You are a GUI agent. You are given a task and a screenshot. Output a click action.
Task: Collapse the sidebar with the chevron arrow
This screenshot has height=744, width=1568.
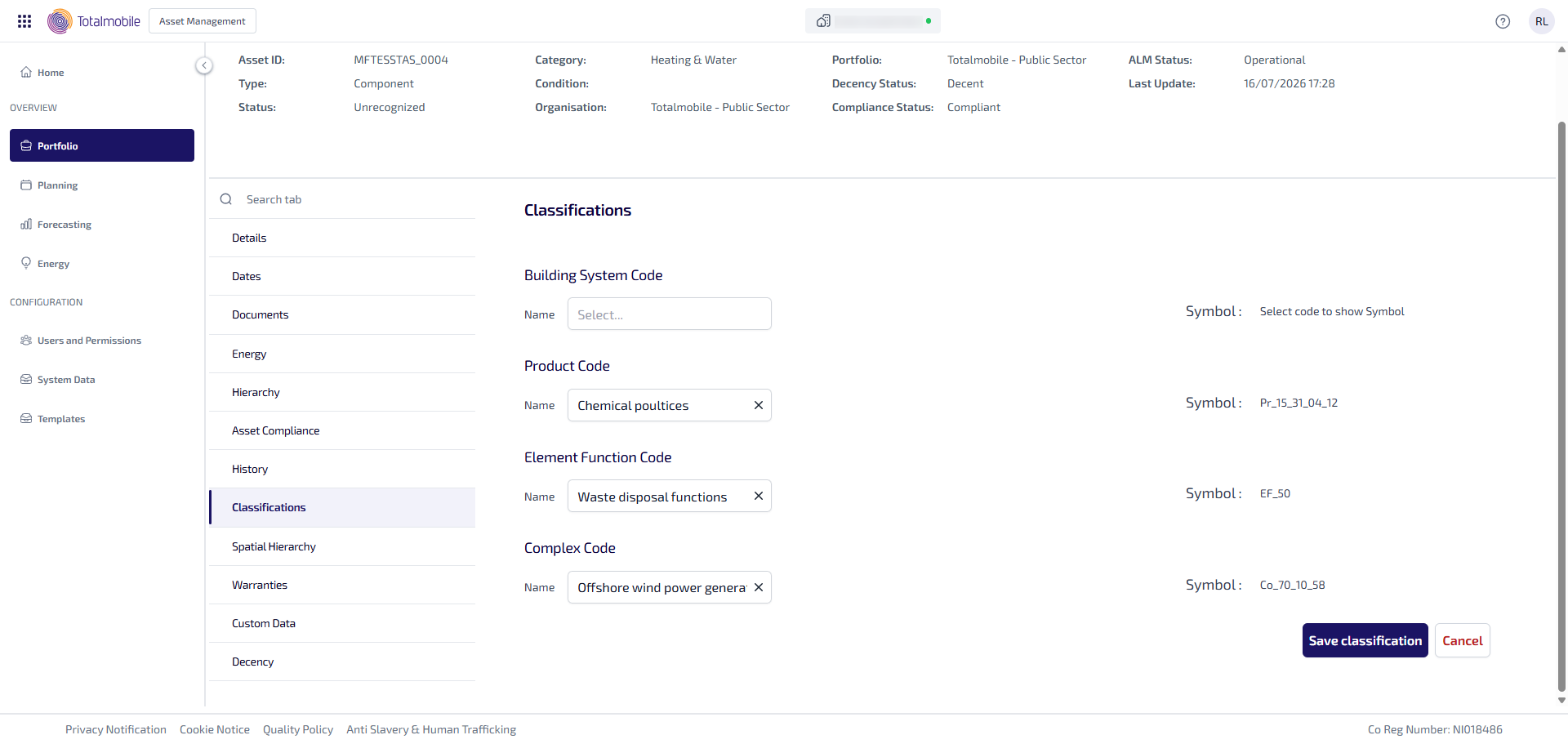point(204,65)
